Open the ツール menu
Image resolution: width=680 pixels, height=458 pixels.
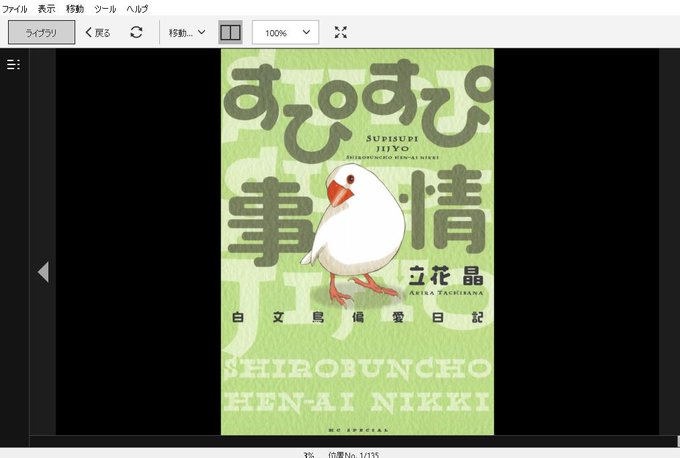pyautogui.click(x=105, y=8)
